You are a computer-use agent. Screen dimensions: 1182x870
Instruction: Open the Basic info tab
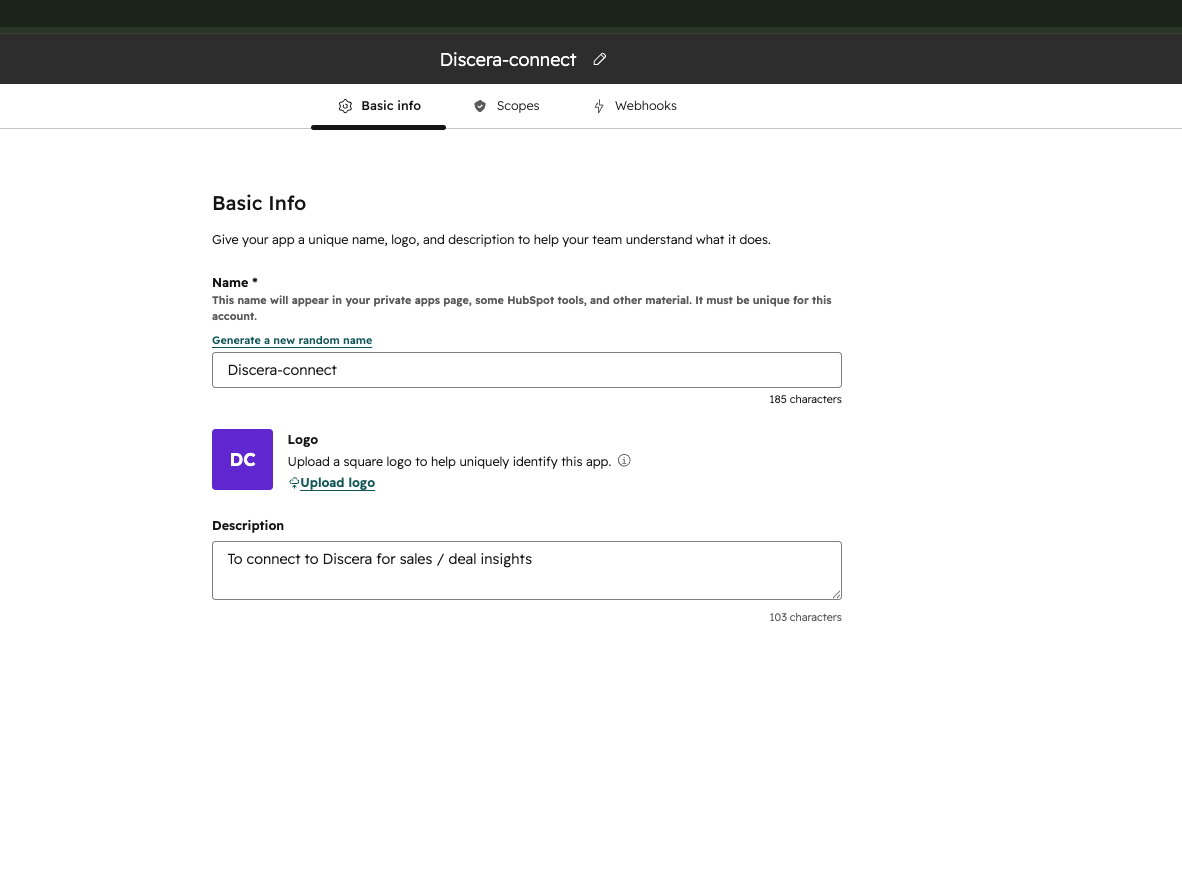[378, 106]
